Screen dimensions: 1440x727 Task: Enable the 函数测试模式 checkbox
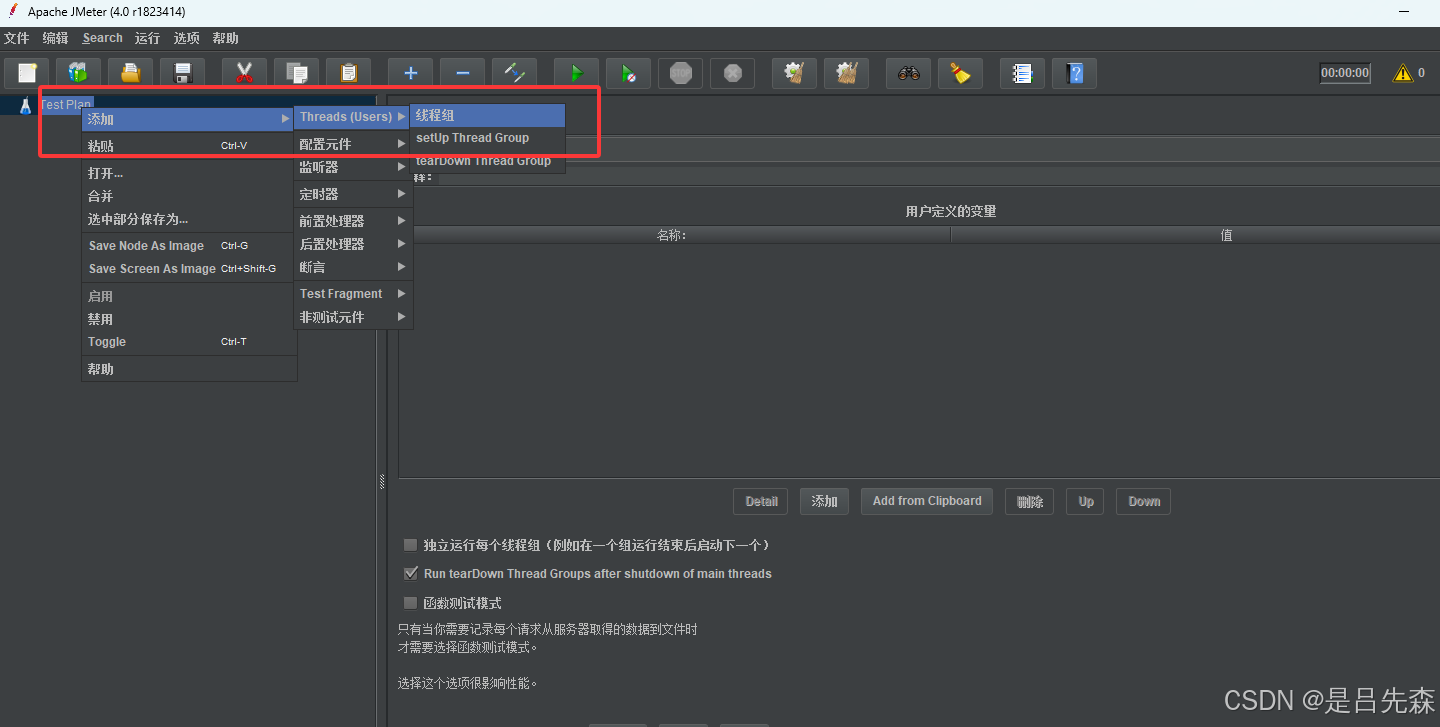[410, 603]
